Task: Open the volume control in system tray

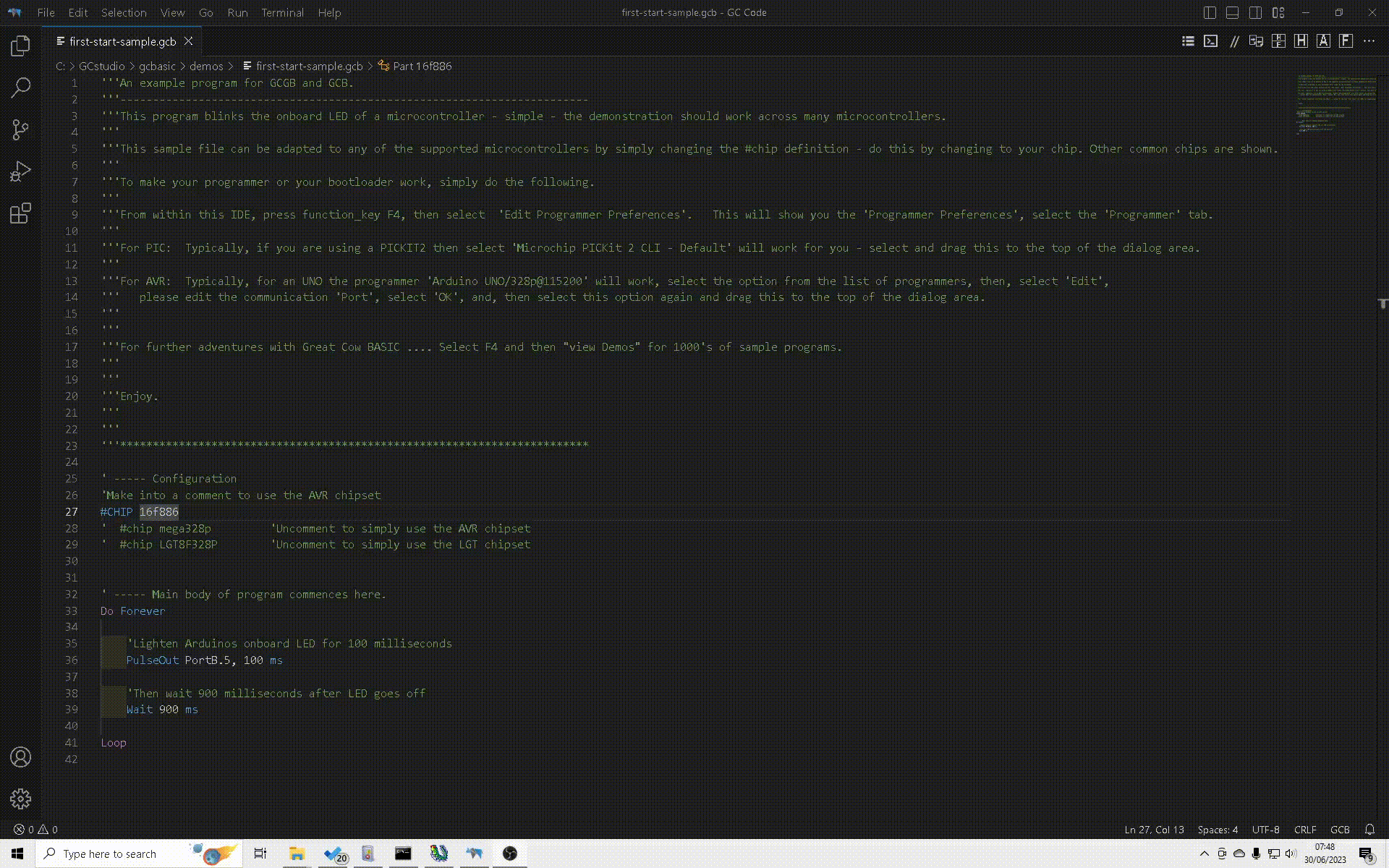Action: click(x=1291, y=854)
